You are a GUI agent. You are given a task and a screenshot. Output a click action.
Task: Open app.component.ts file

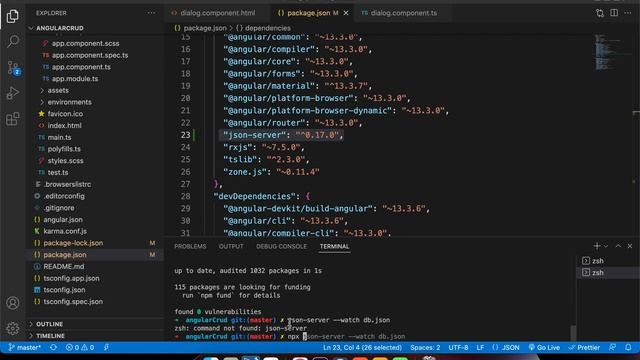tap(81, 67)
